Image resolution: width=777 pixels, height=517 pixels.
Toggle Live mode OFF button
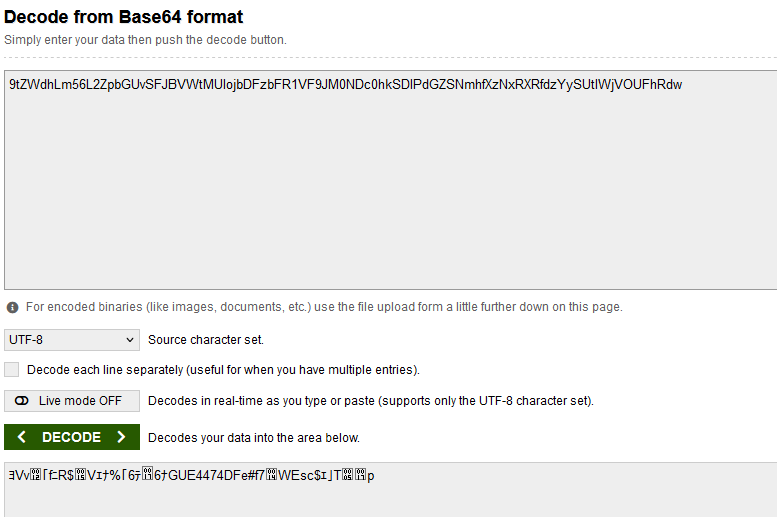[x=72, y=401]
